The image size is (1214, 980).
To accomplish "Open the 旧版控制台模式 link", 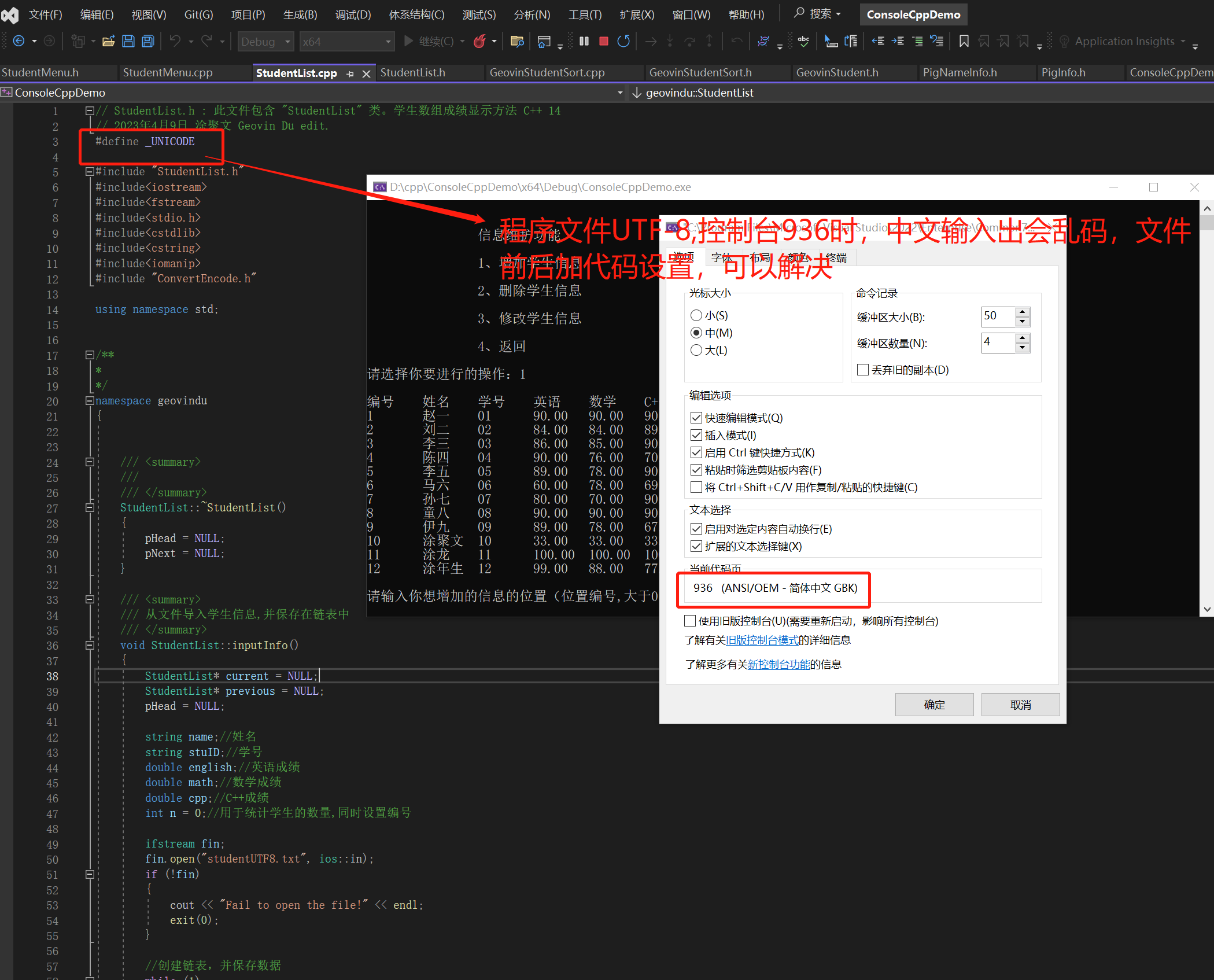I will [762, 640].
